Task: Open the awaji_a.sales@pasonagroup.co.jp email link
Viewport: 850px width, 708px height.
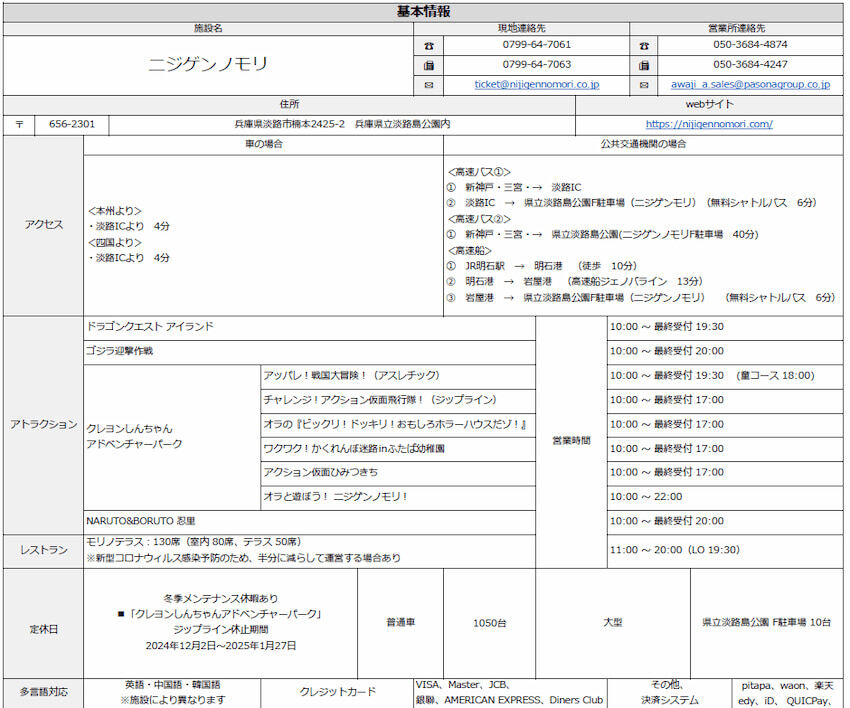Action: (x=750, y=85)
